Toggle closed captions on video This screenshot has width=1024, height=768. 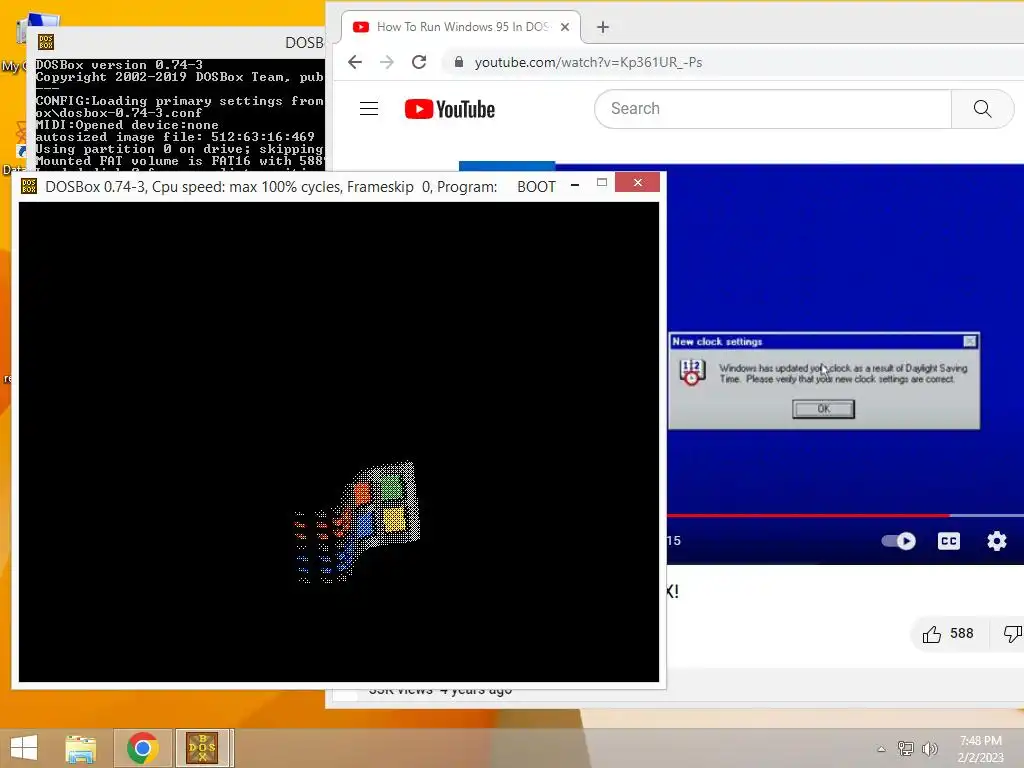click(948, 541)
